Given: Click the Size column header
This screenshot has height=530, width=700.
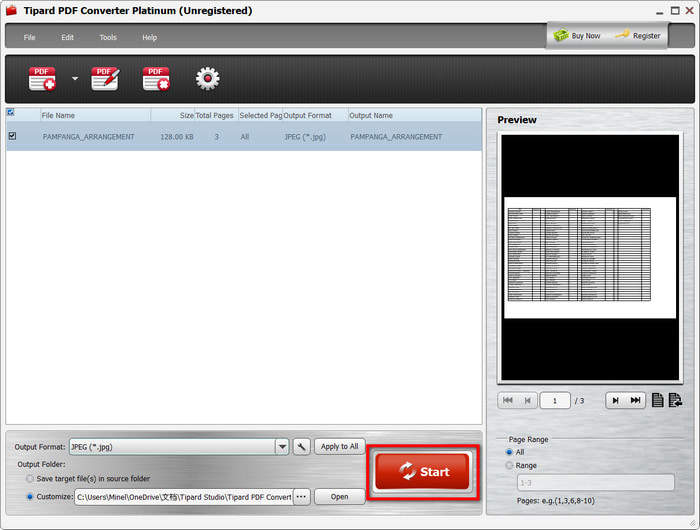Looking at the screenshot, I should pos(173,115).
